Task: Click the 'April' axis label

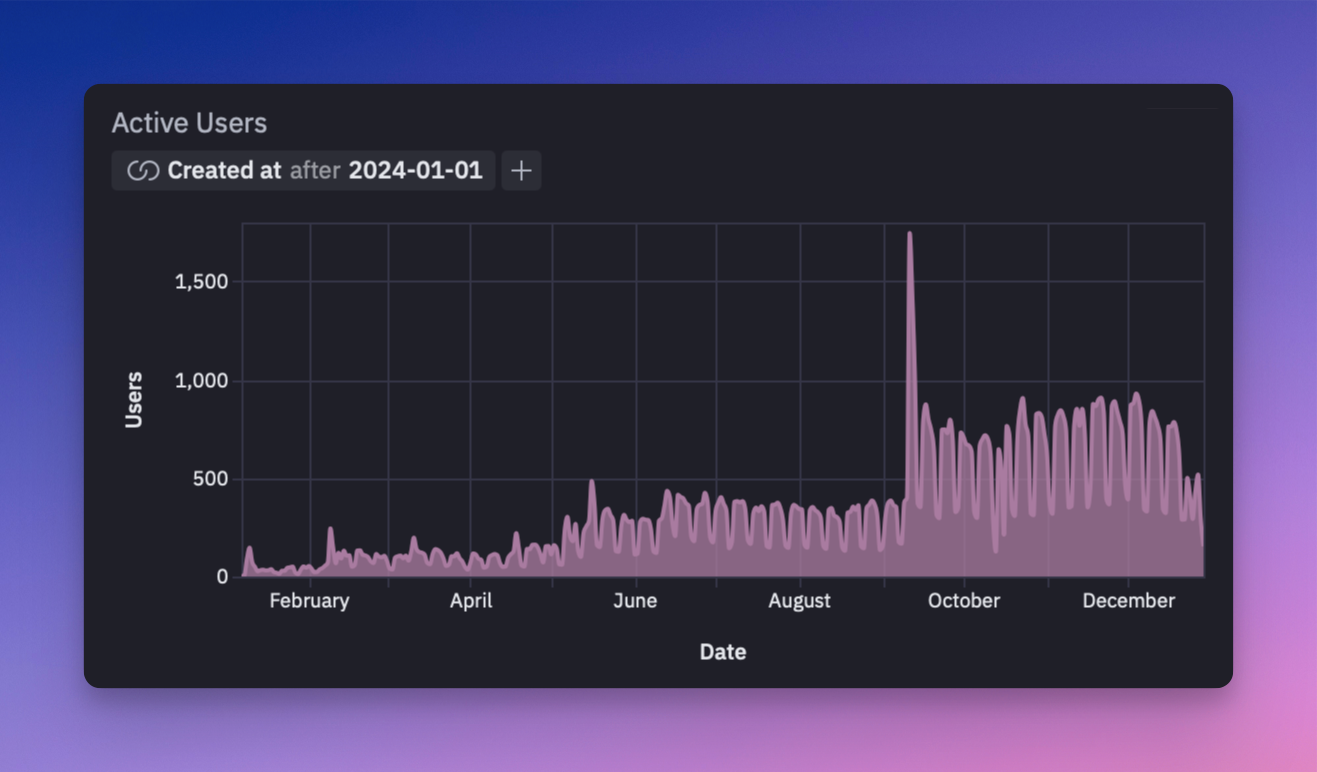Action: point(471,600)
